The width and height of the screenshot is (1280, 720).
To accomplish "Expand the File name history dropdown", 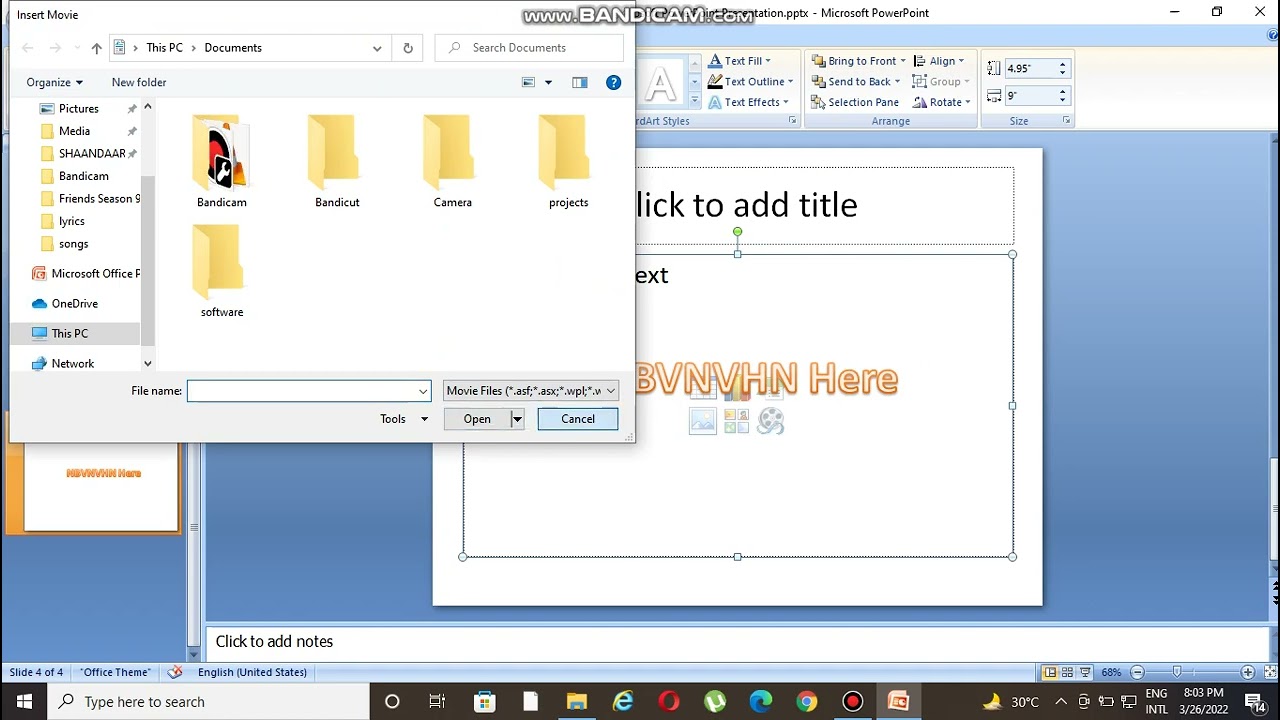I will [423, 391].
